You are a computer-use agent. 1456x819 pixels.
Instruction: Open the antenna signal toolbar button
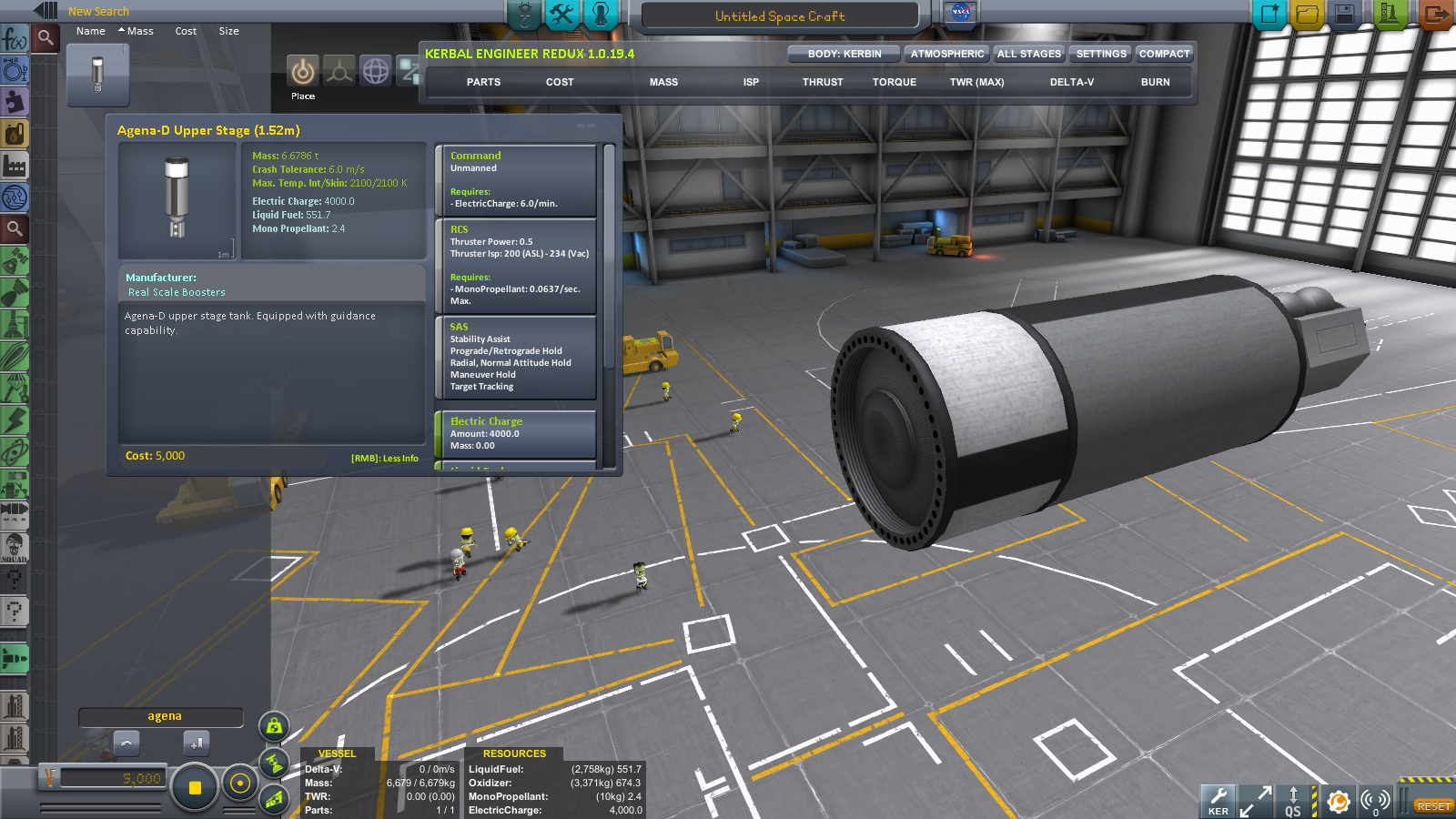(x=1375, y=802)
